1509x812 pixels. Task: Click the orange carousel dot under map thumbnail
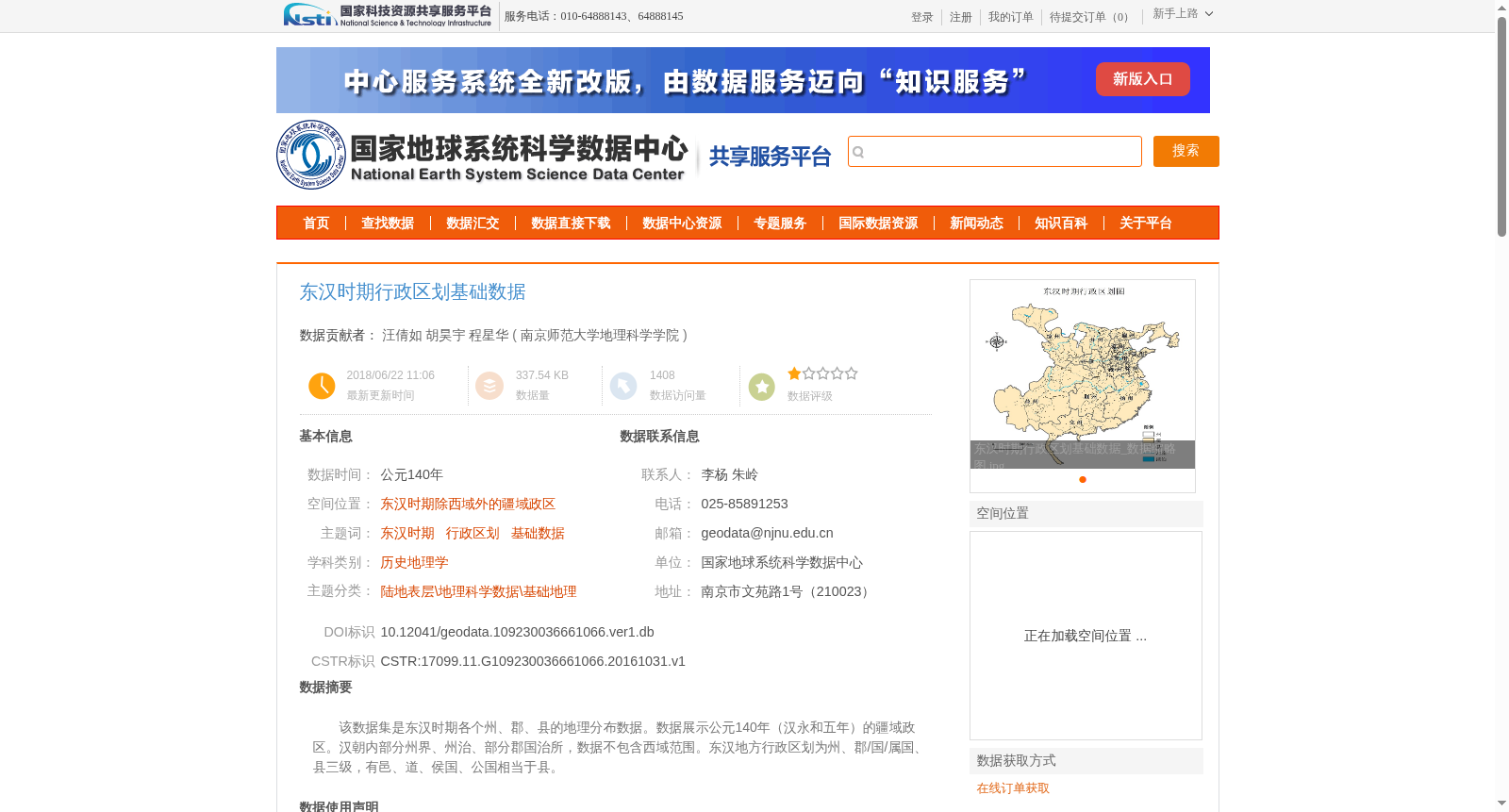pos(1083,479)
